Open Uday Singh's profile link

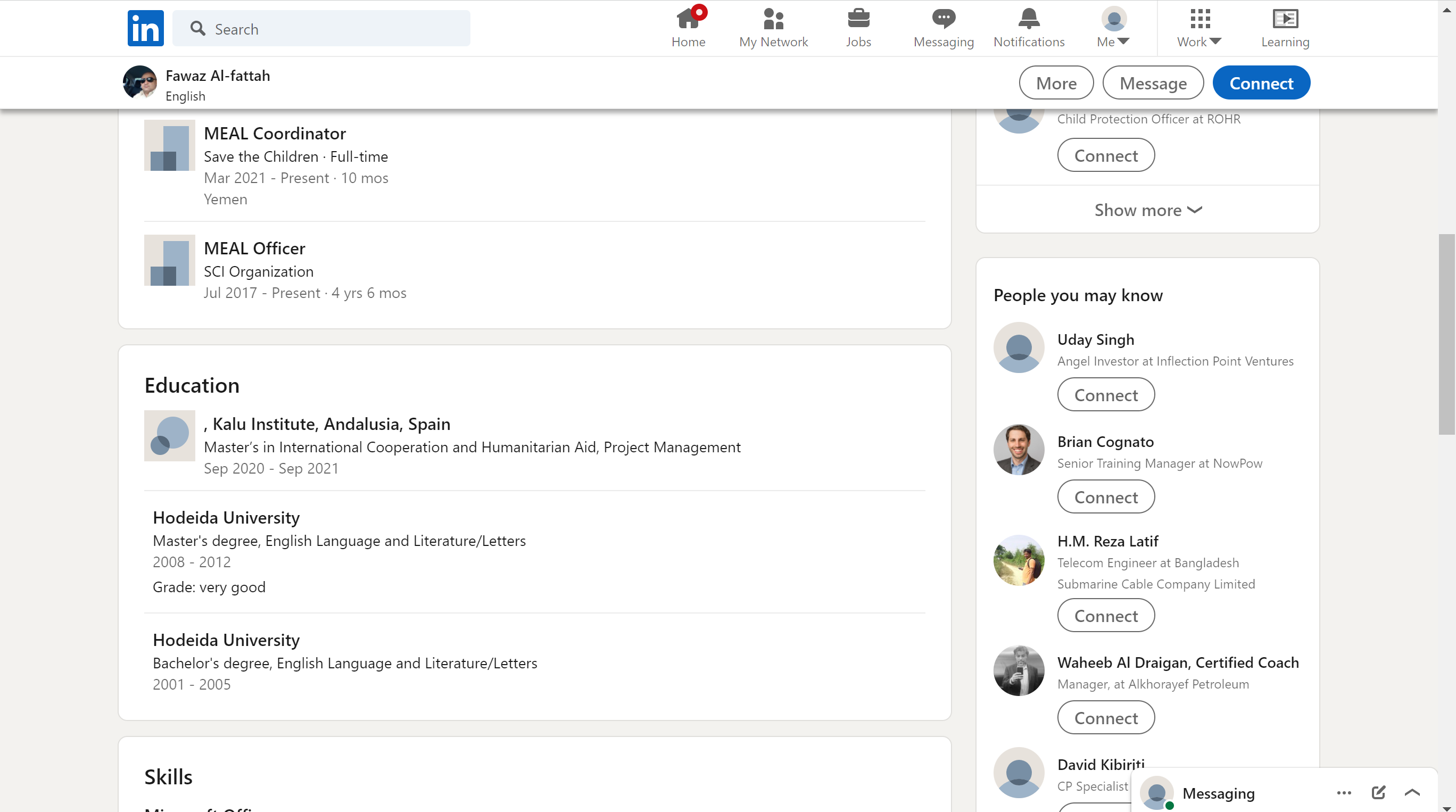(1095, 339)
